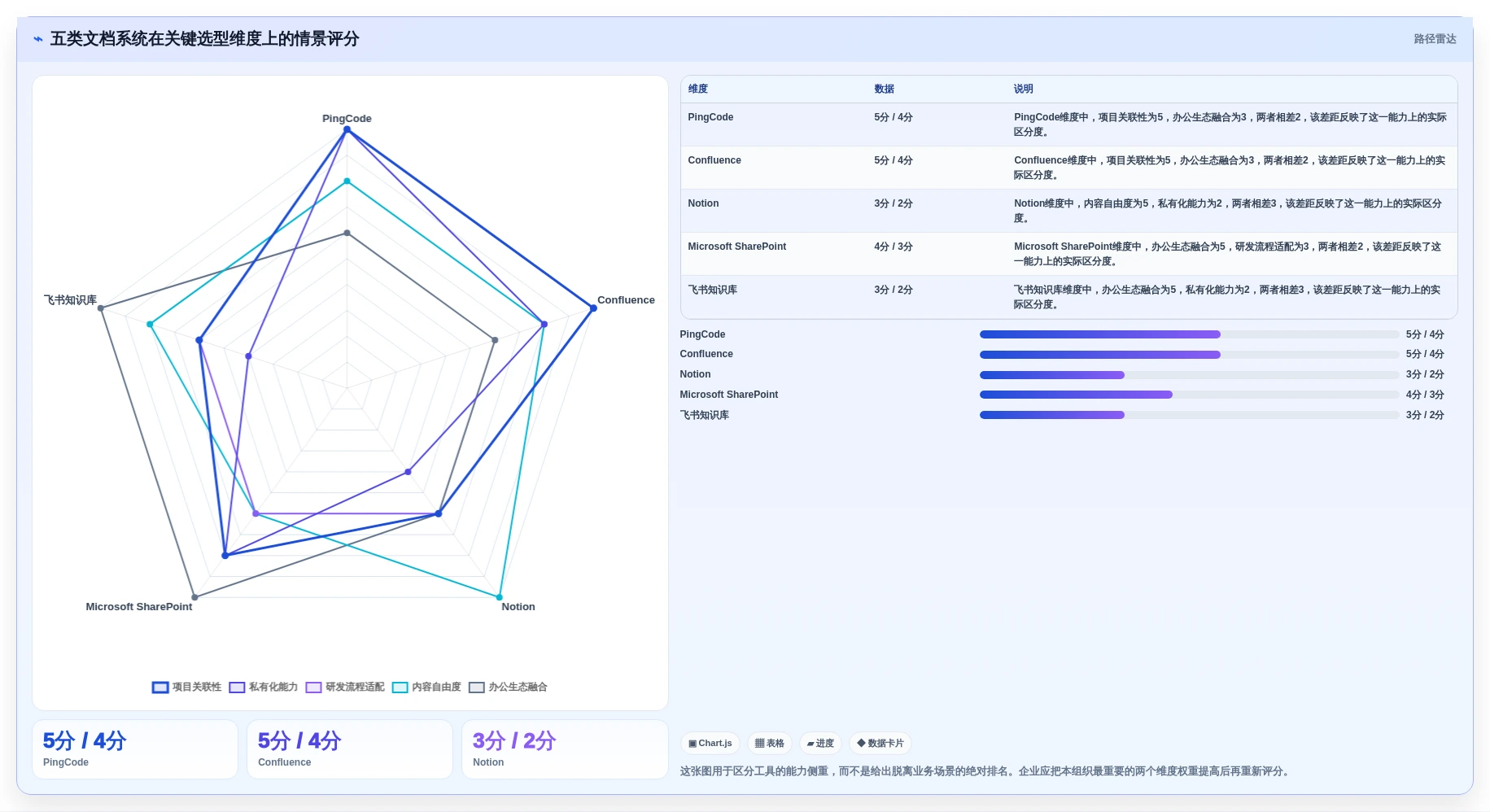Image resolution: width=1490 pixels, height=812 pixels.
Task: Click the Notion progress bar
Action: pos(1189,375)
